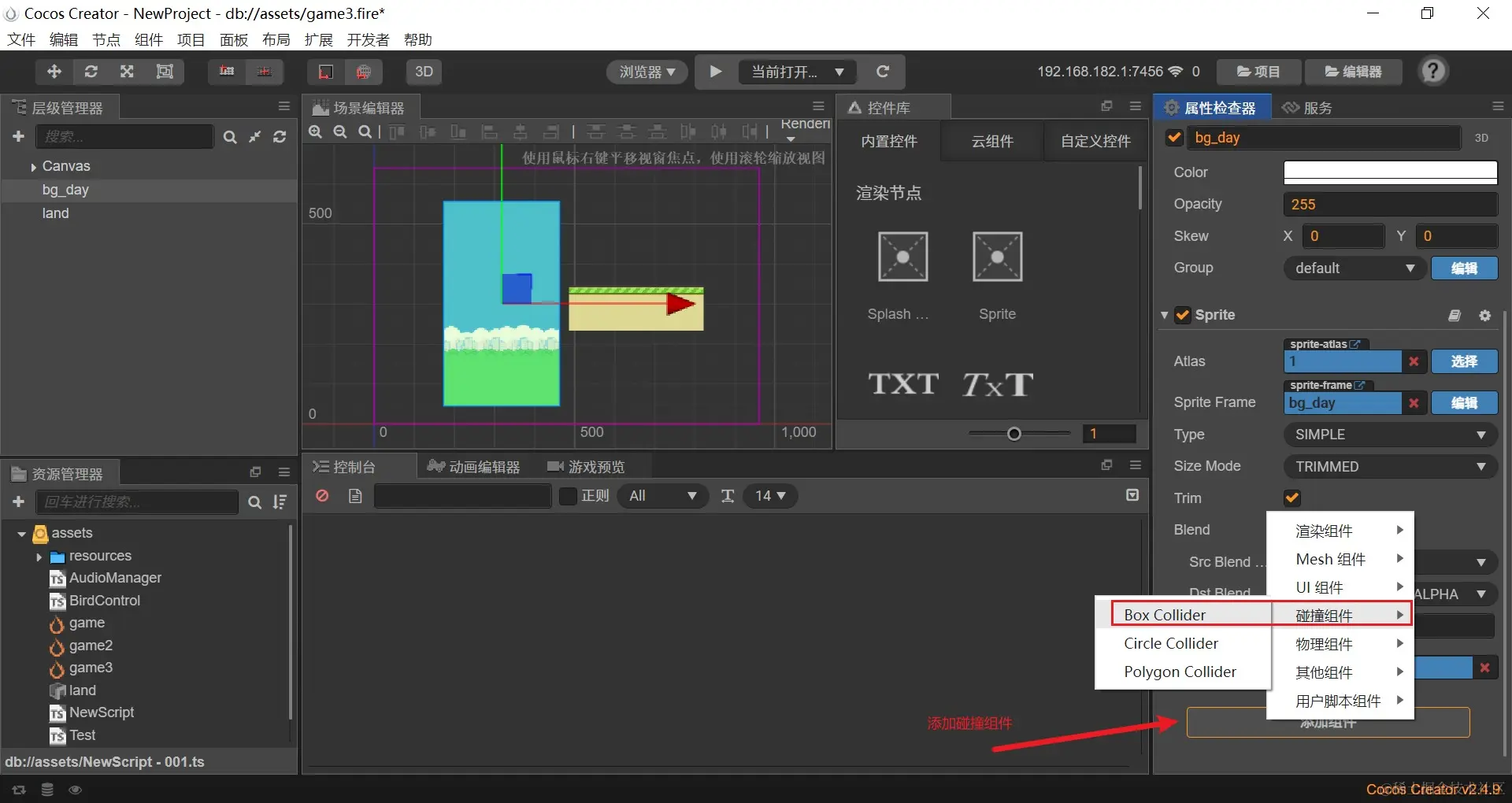
Task: Add a node in hierarchy panel
Action: 19,136
